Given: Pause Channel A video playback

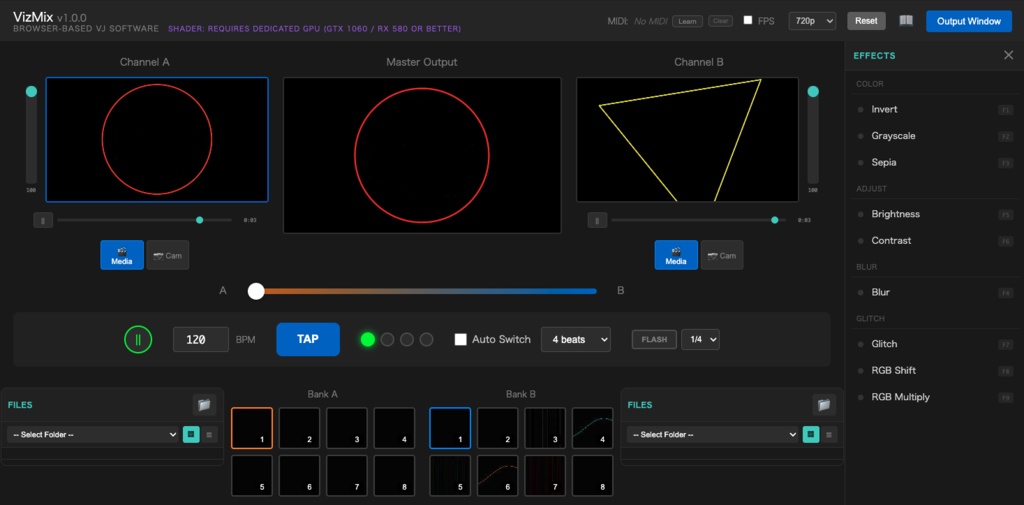Looking at the screenshot, I should tap(43, 220).
